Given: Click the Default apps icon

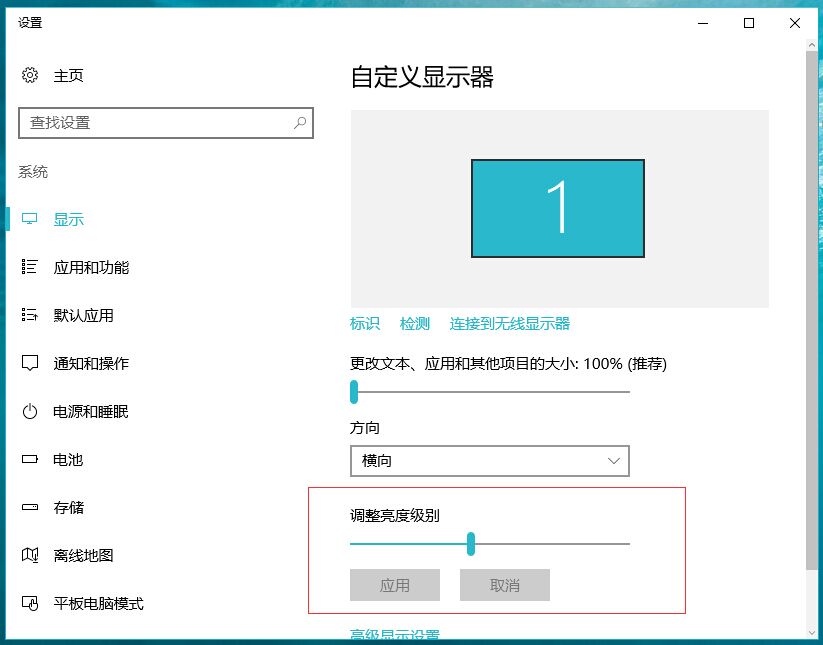Looking at the screenshot, I should [29, 315].
